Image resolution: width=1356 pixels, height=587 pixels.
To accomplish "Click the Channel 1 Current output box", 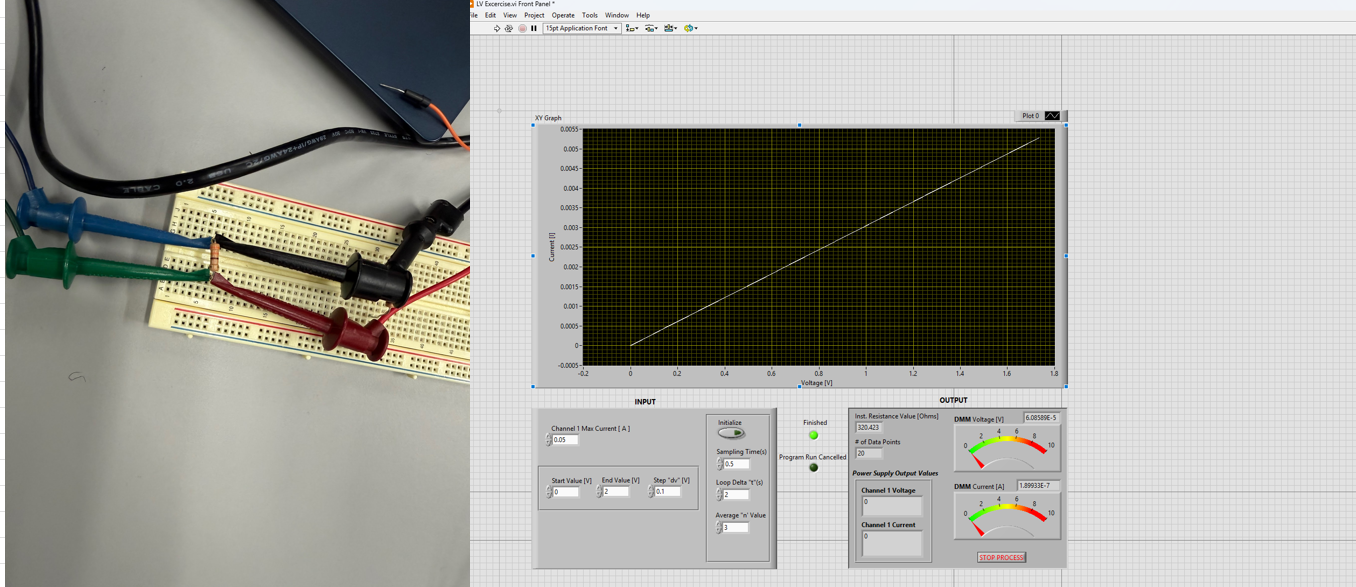I will click(x=892, y=543).
